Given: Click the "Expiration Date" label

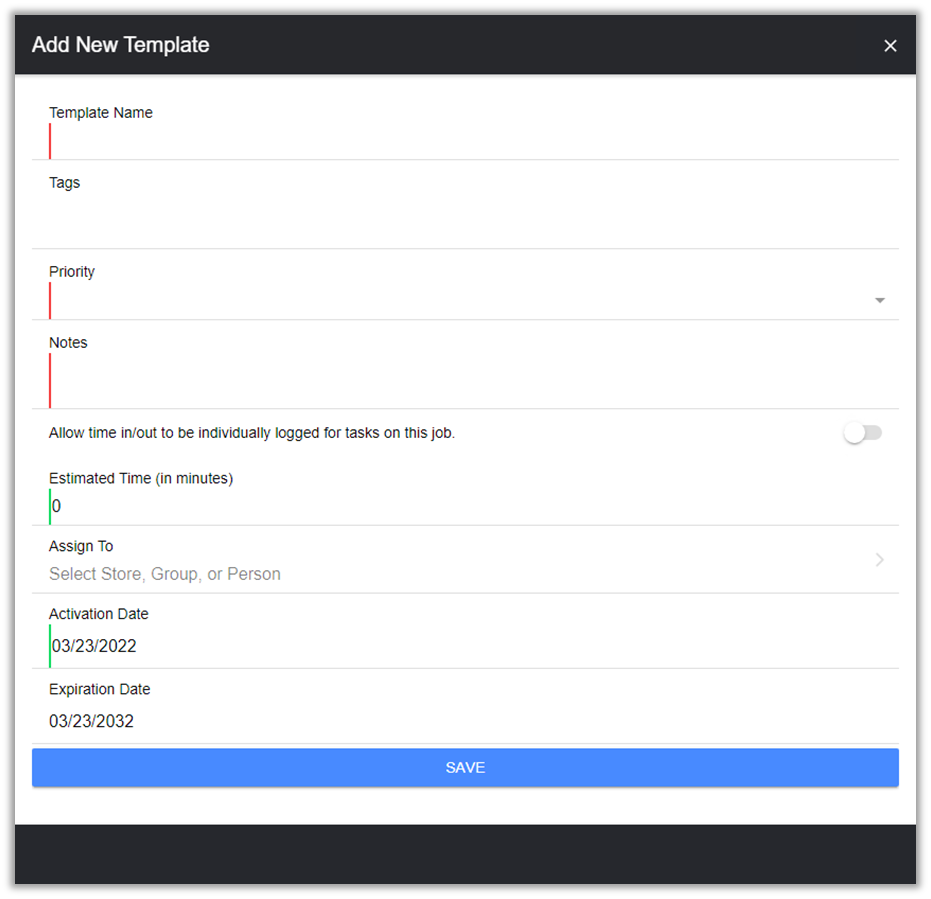Looking at the screenshot, I should 99,689.
